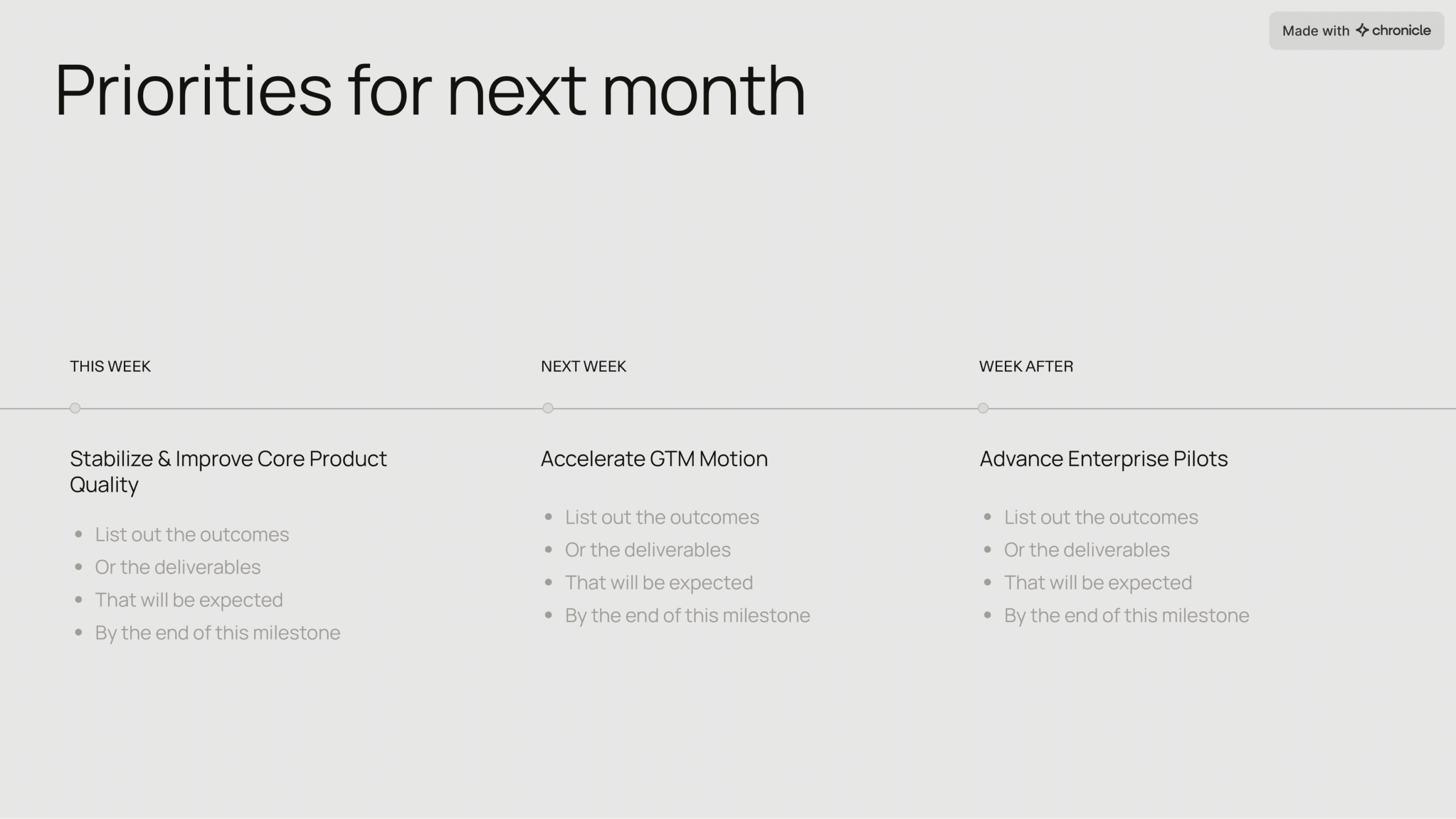Click "That will be expected" under Accelerate GTM Motion
Screen dimensions: 1456x819
point(659,582)
